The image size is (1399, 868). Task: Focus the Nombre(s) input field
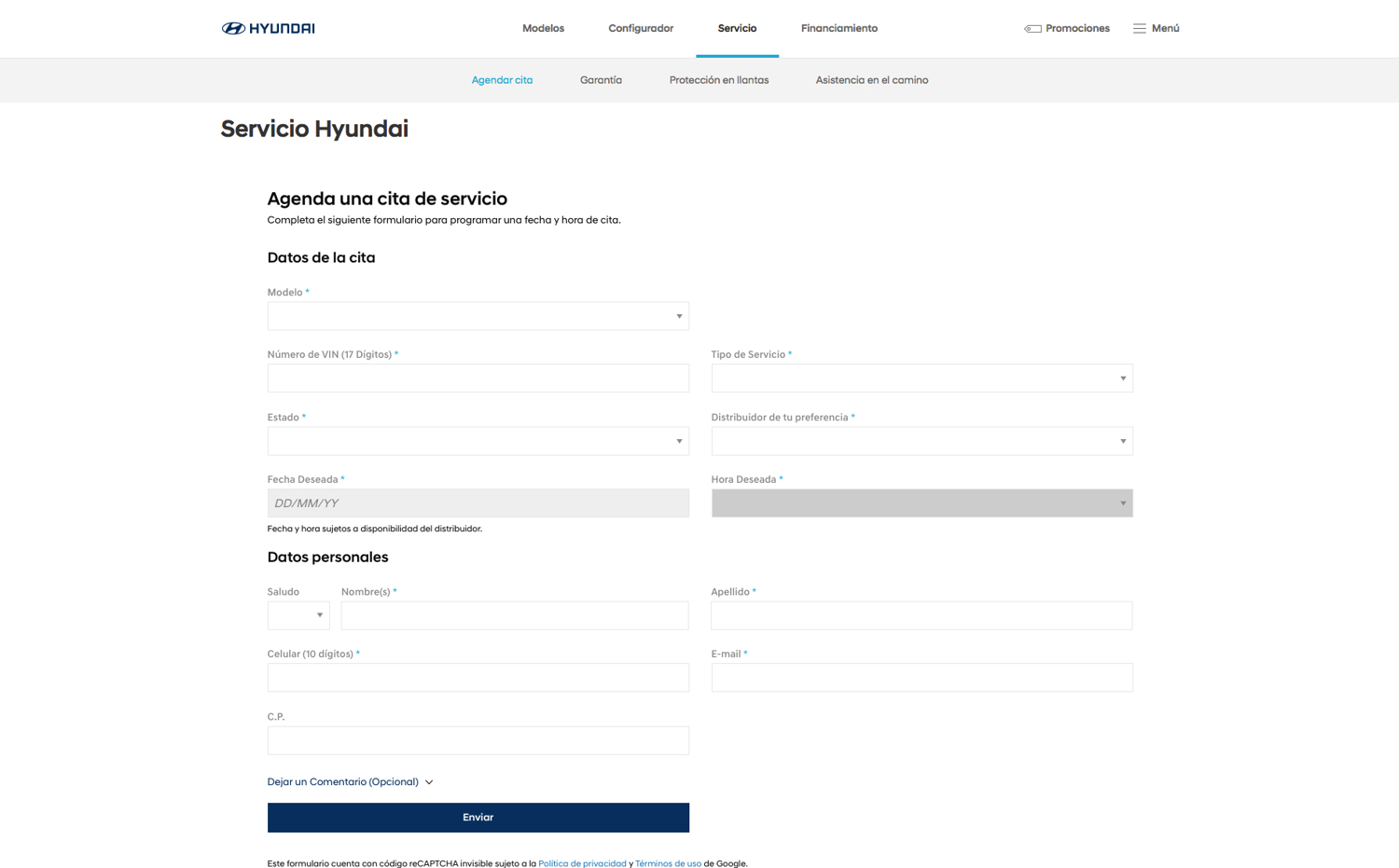click(x=515, y=615)
